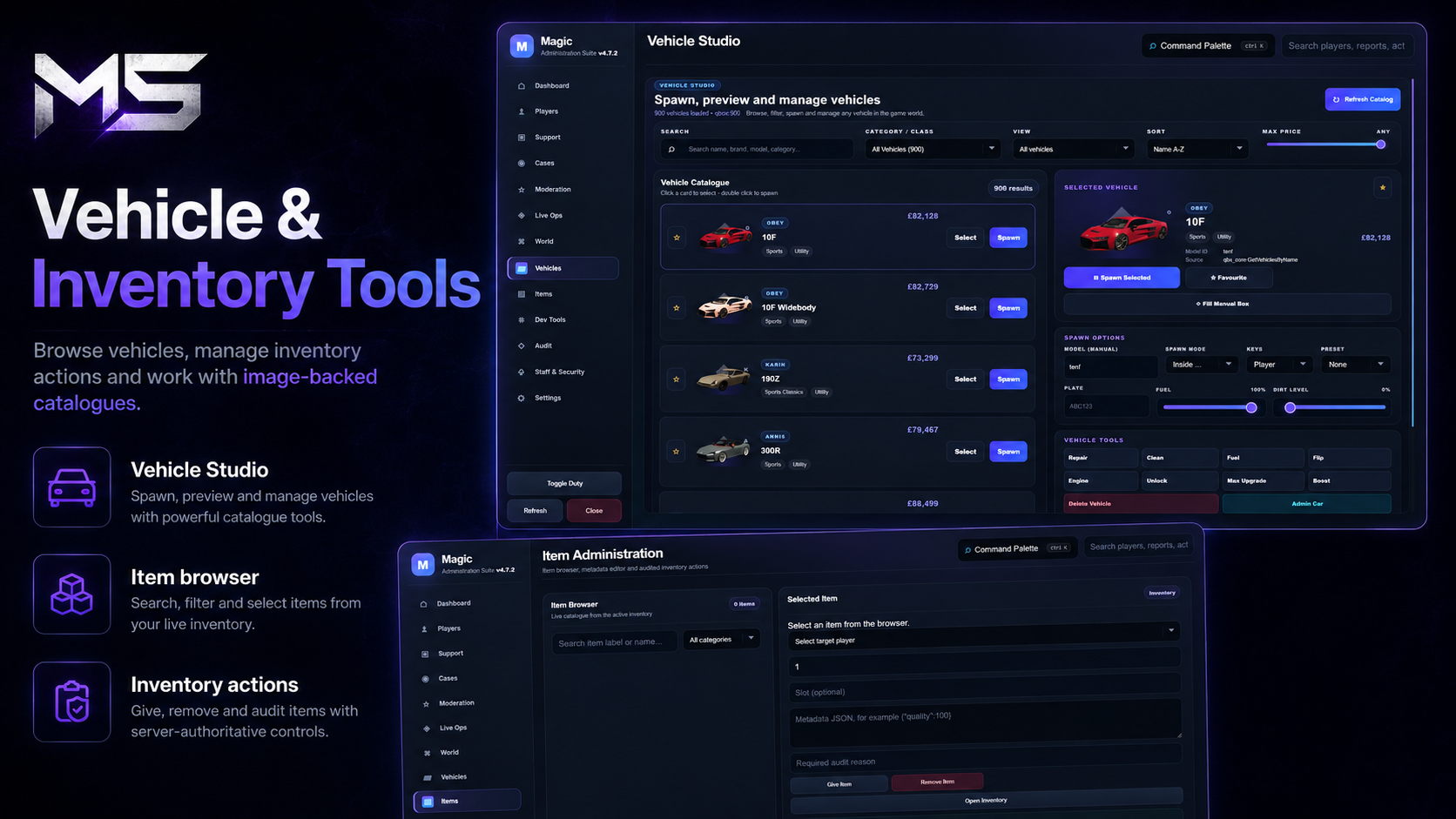Screen dimensions: 1456x819
Task: Open Moderation in Item Administration sidebar
Action: (x=456, y=703)
